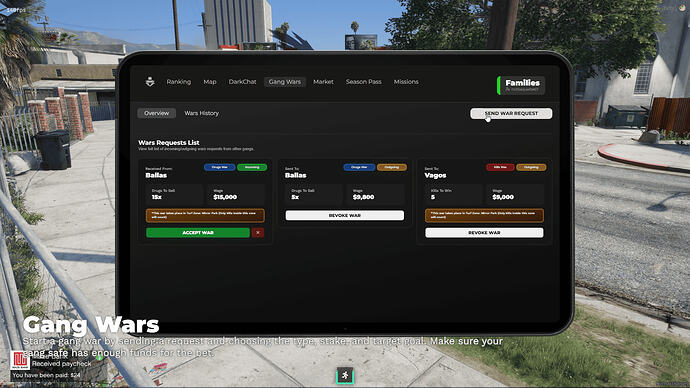The height and width of the screenshot is (388, 690).
Task: Revoke the war sent to Vagos
Action: [484, 233]
